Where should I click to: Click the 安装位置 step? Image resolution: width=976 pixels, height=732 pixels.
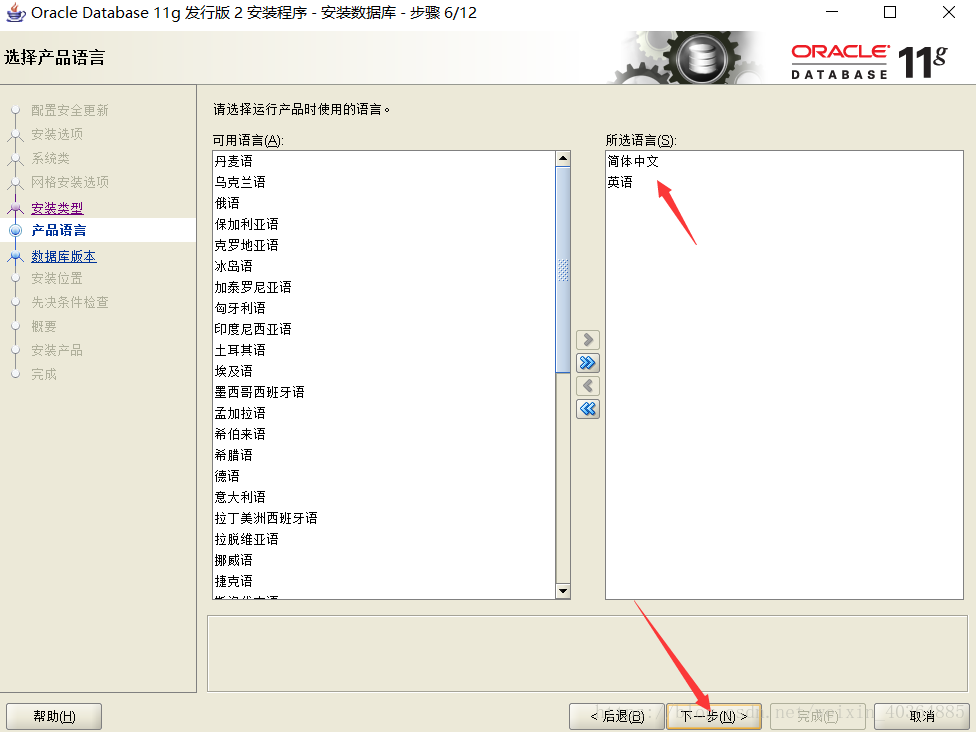(x=57, y=278)
